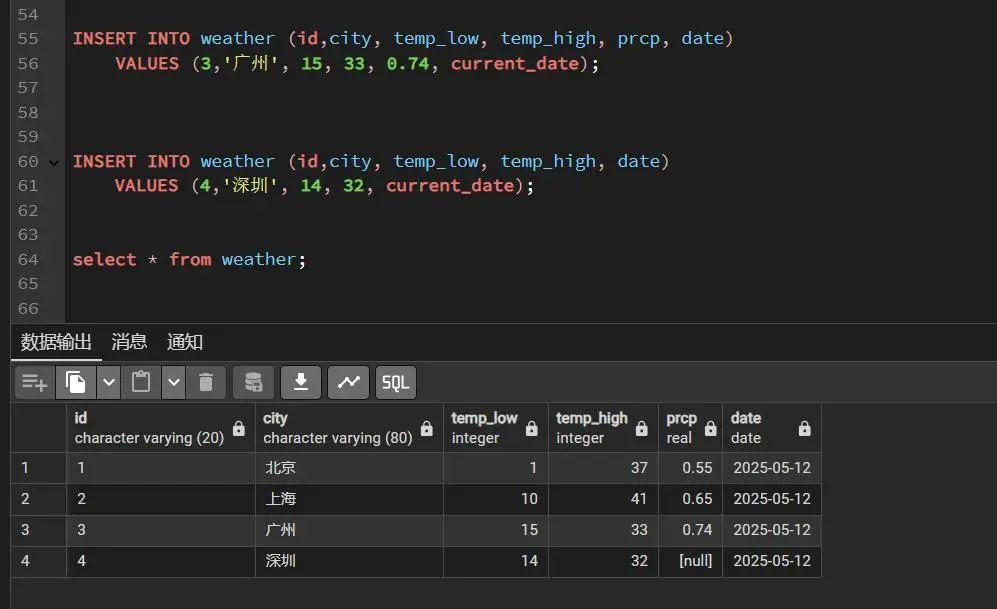Click the id column header
The height and width of the screenshot is (609, 997).
(160, 428)
